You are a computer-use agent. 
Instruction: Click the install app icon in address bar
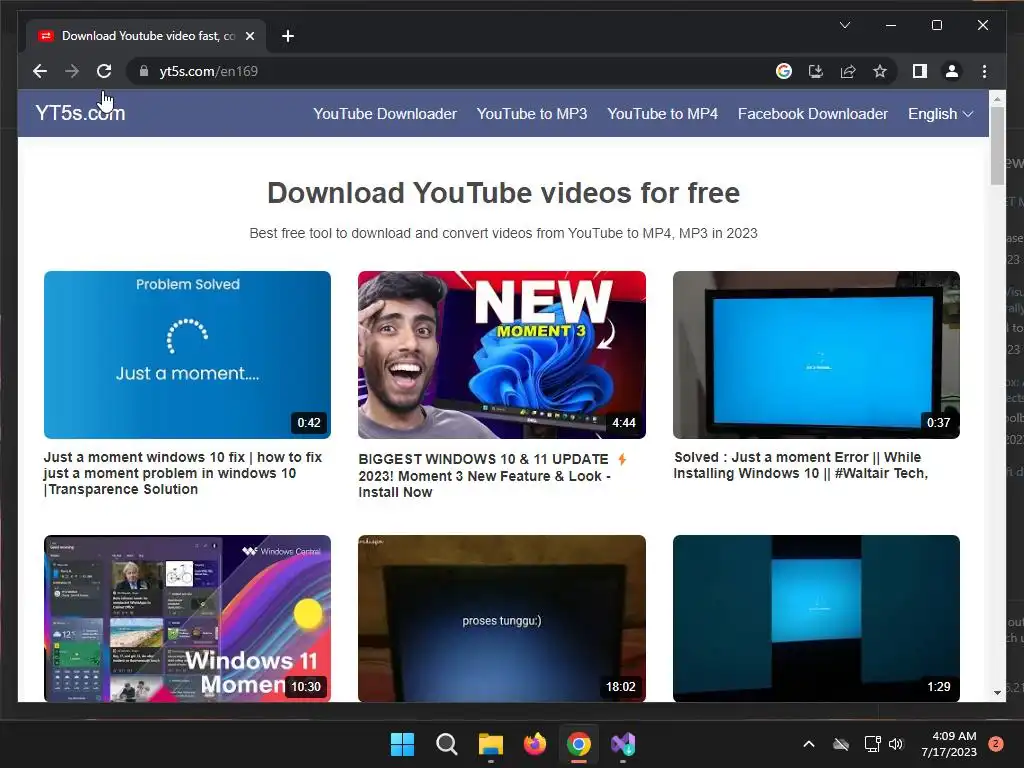816,71
